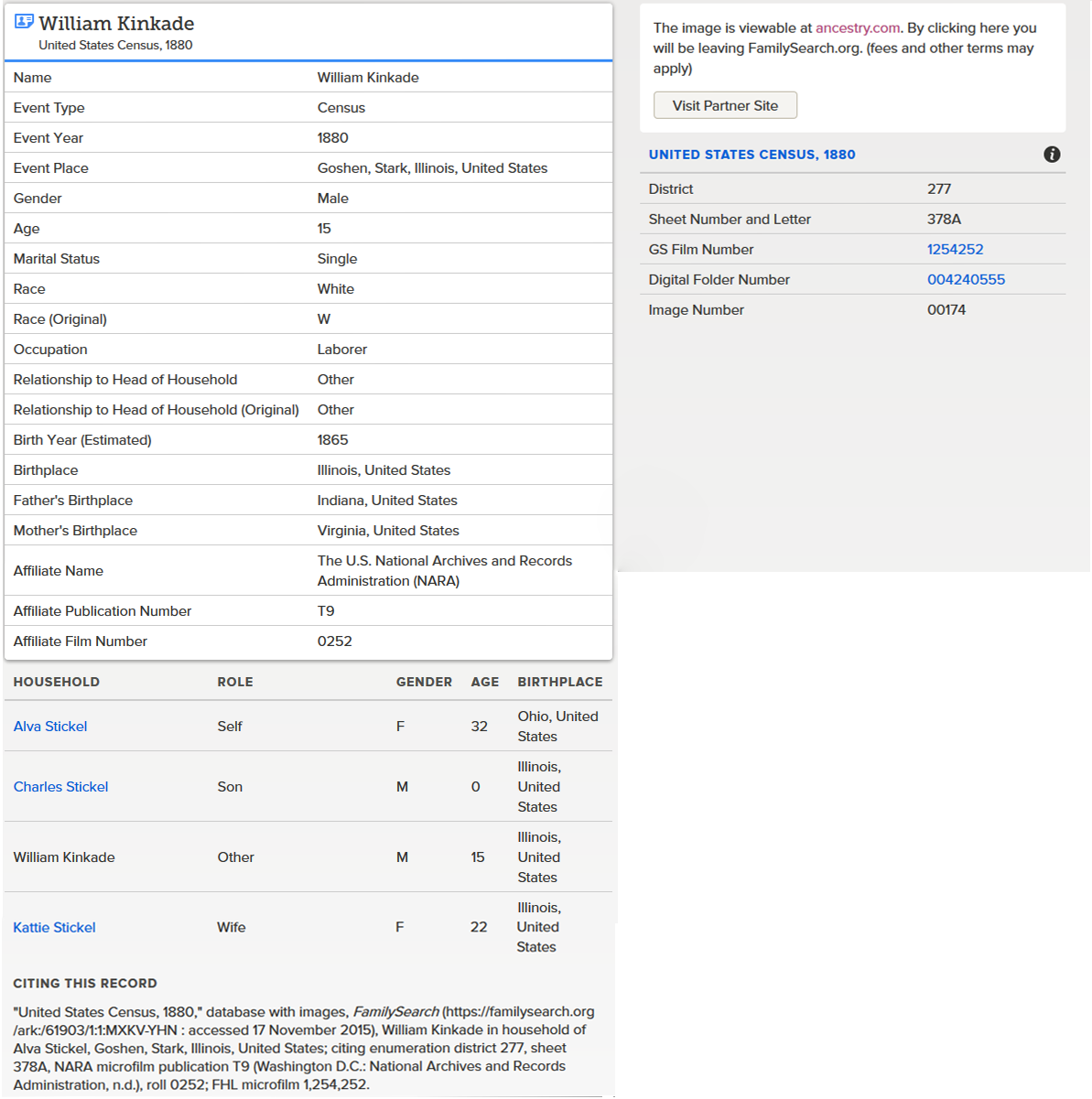
Task: Click the Citing This Record heading
Action: click(85, 984)
